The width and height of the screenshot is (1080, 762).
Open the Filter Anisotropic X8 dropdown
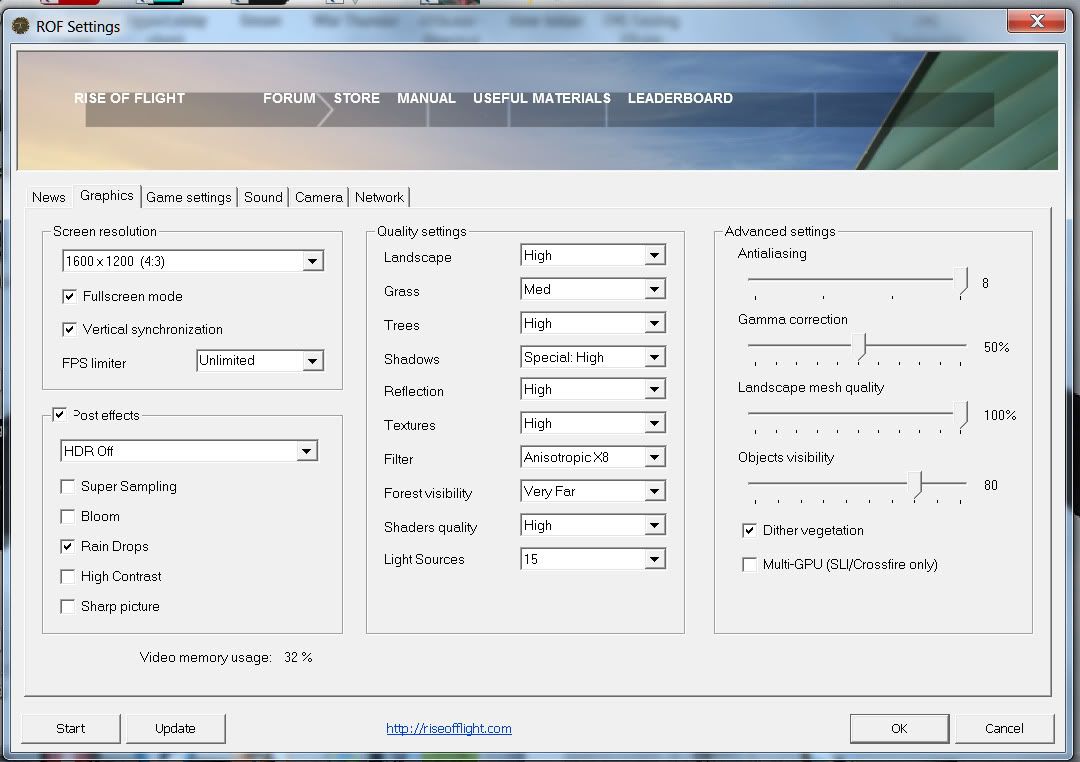pyautogui.click(x=593, y=457)
